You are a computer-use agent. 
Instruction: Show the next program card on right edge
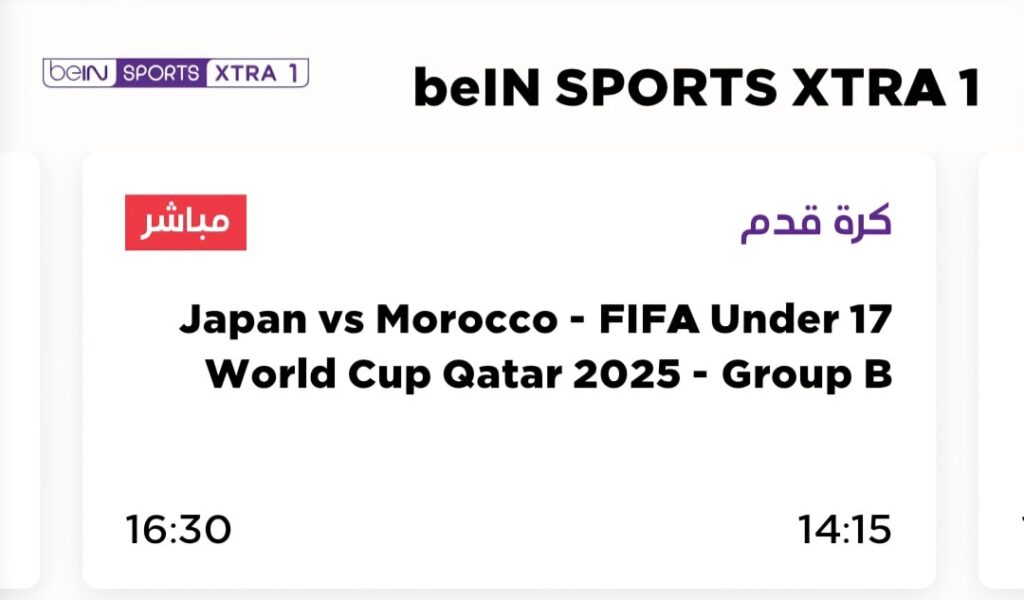click(x=1003, y=370)
